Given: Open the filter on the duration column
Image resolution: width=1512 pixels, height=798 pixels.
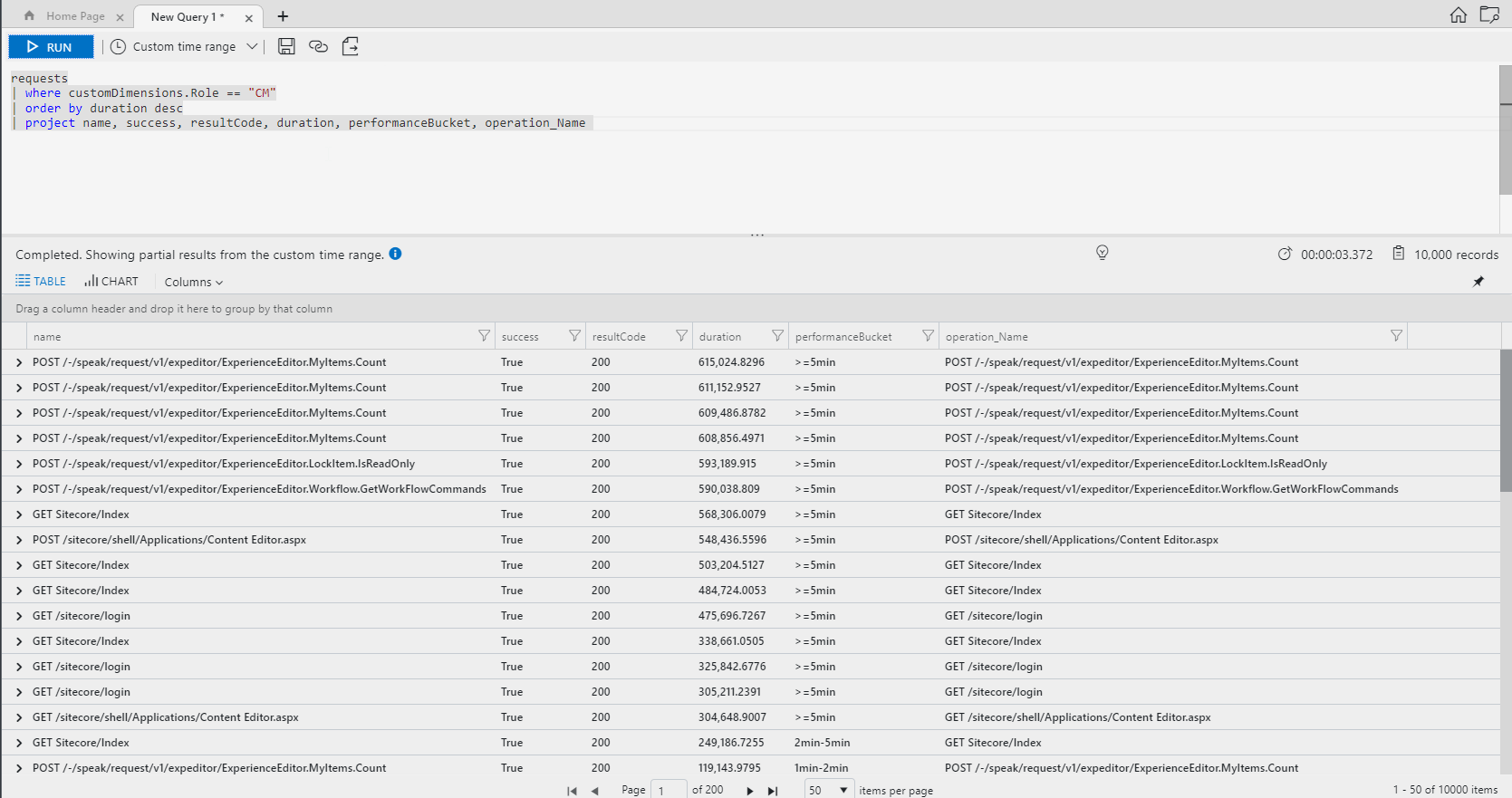Looking at the screenshot, I should tap(777, 336).
